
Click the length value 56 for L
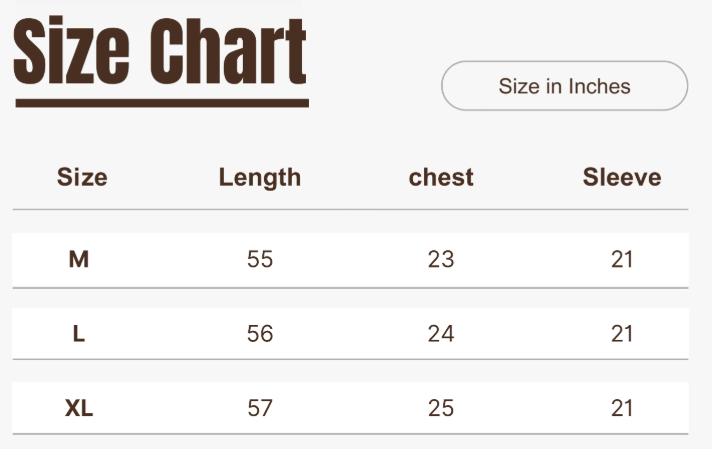(260, 334)
